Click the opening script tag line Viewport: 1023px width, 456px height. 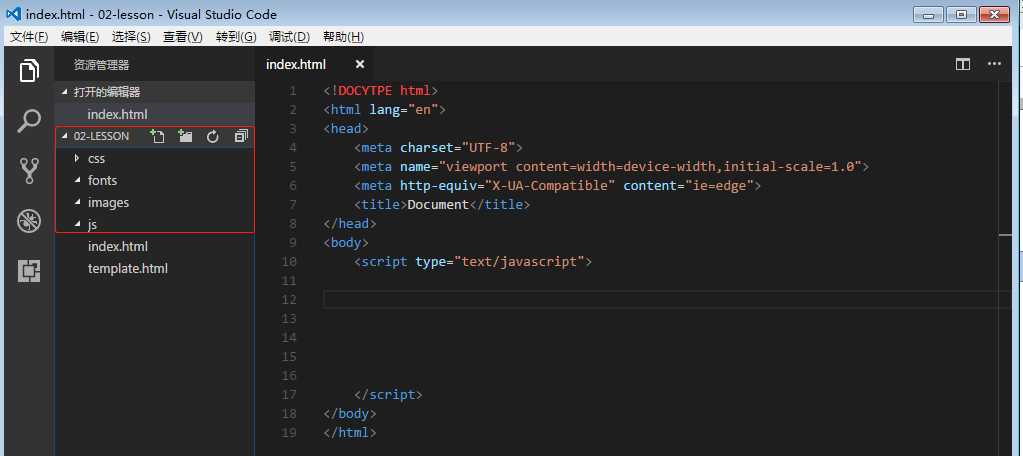(x=473, y=262)
